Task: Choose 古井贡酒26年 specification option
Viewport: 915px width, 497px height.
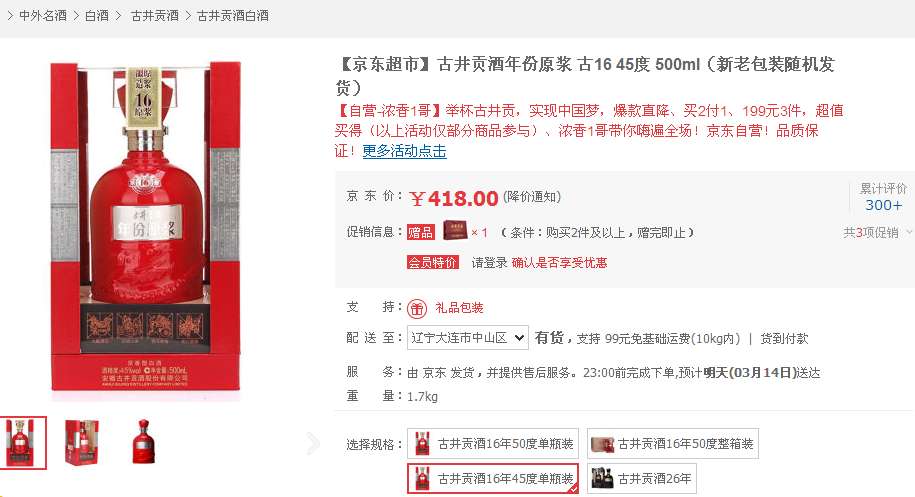Action: point(642,478)
